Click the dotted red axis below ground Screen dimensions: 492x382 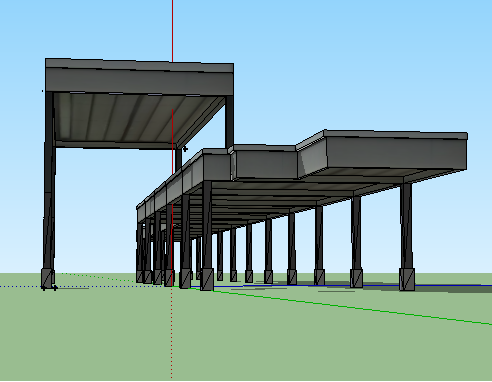tap(172, 333)
